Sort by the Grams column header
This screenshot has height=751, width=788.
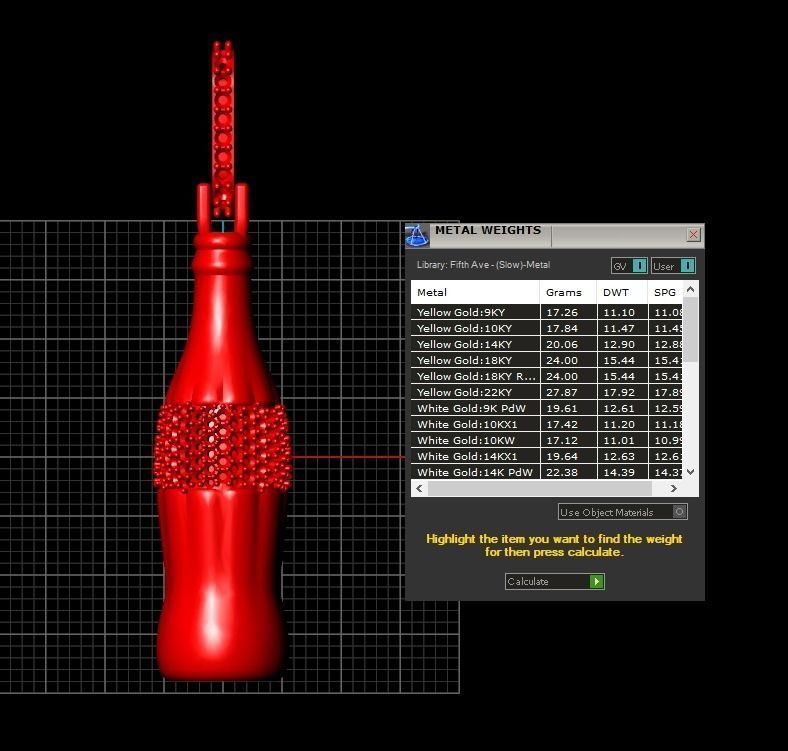(x=568, y=293)
